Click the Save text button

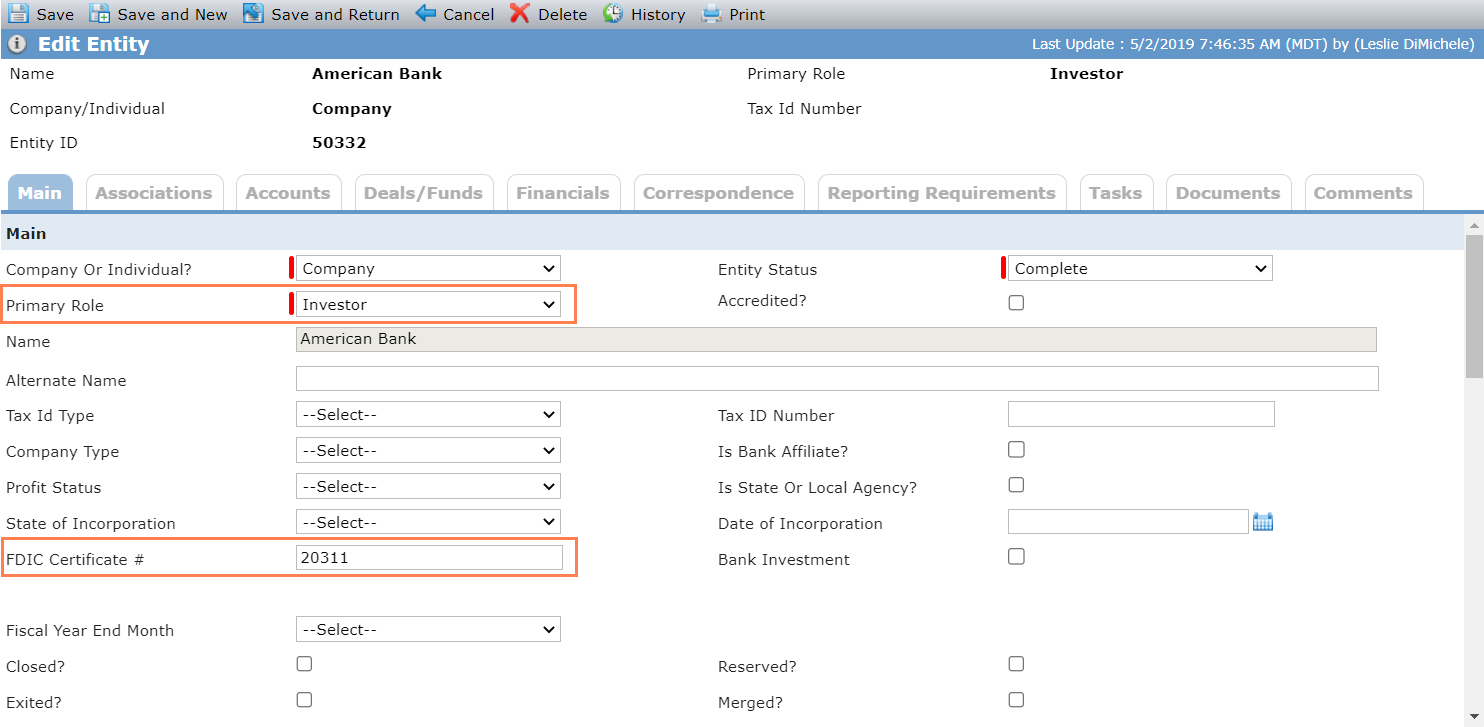pyautogui.click(x=55, y=15)
